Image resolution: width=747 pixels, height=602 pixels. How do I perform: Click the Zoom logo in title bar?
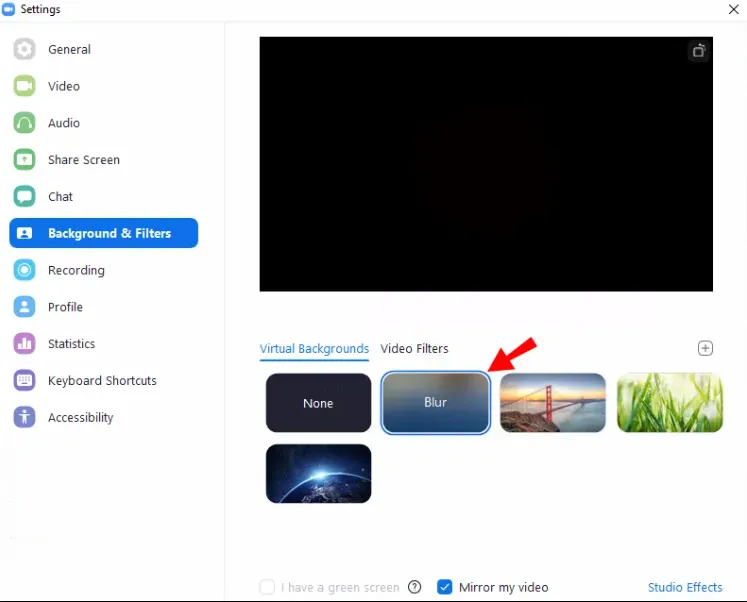9,9
